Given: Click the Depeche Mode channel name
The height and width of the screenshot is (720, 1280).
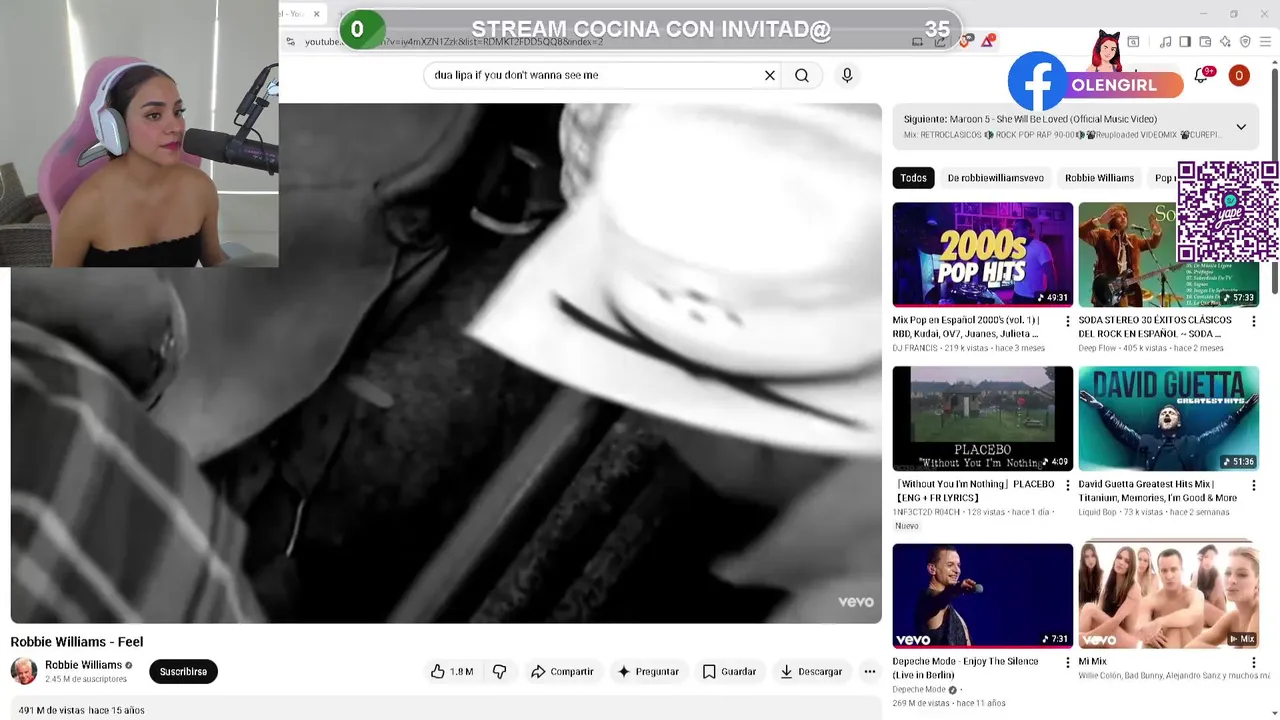Looking at the screenshot, I should coord(919,690).
